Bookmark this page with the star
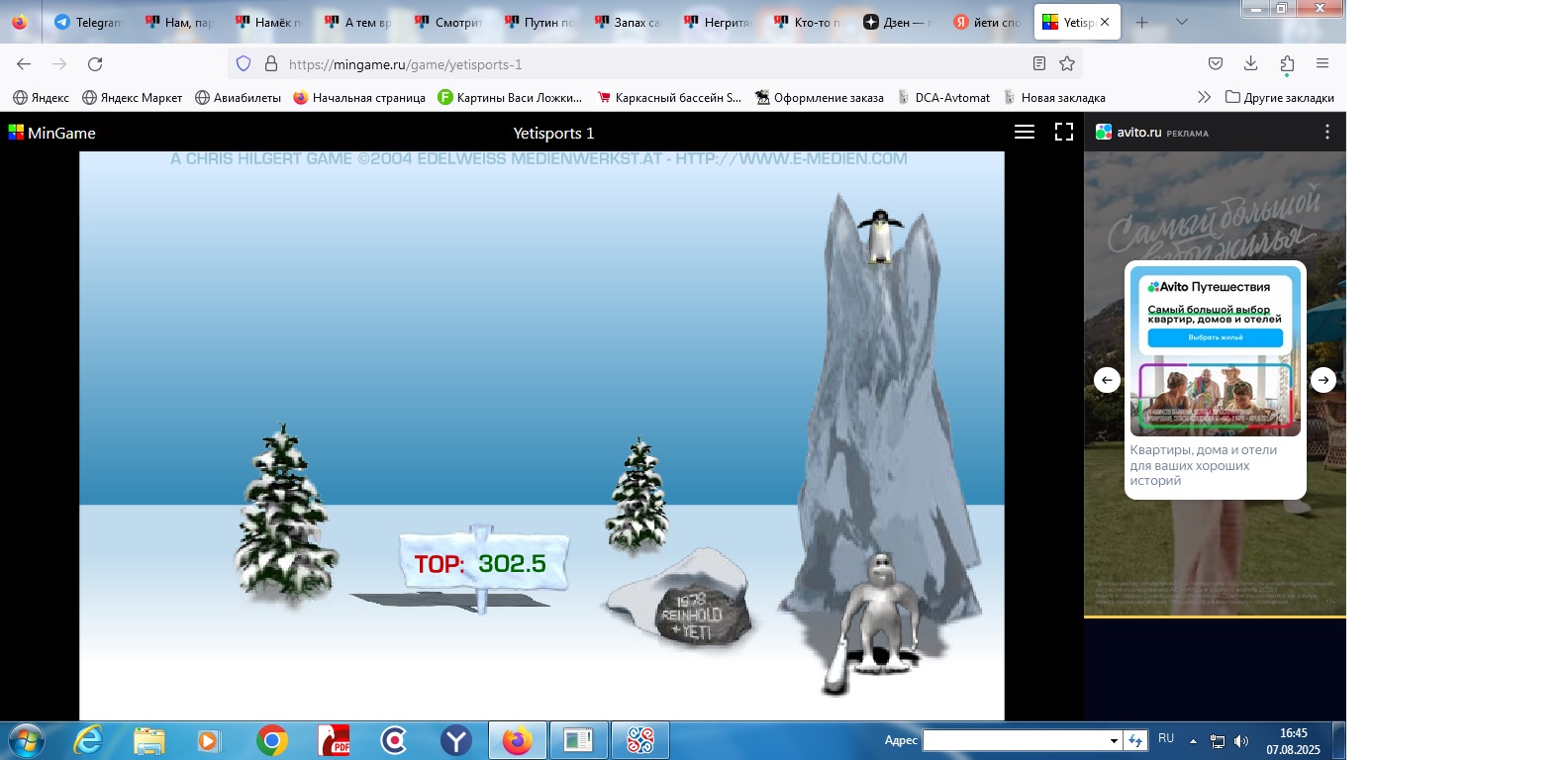 coord(1067,64)
